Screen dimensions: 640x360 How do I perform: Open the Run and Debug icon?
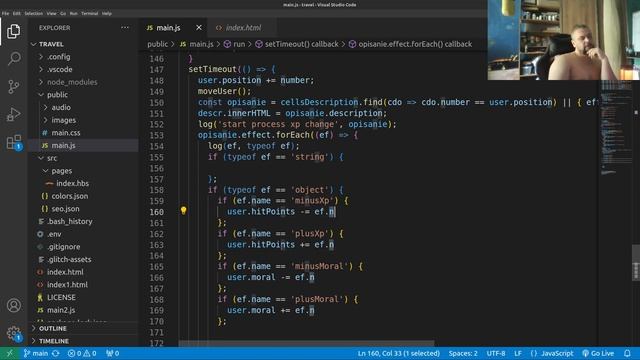tap(13, 114)
